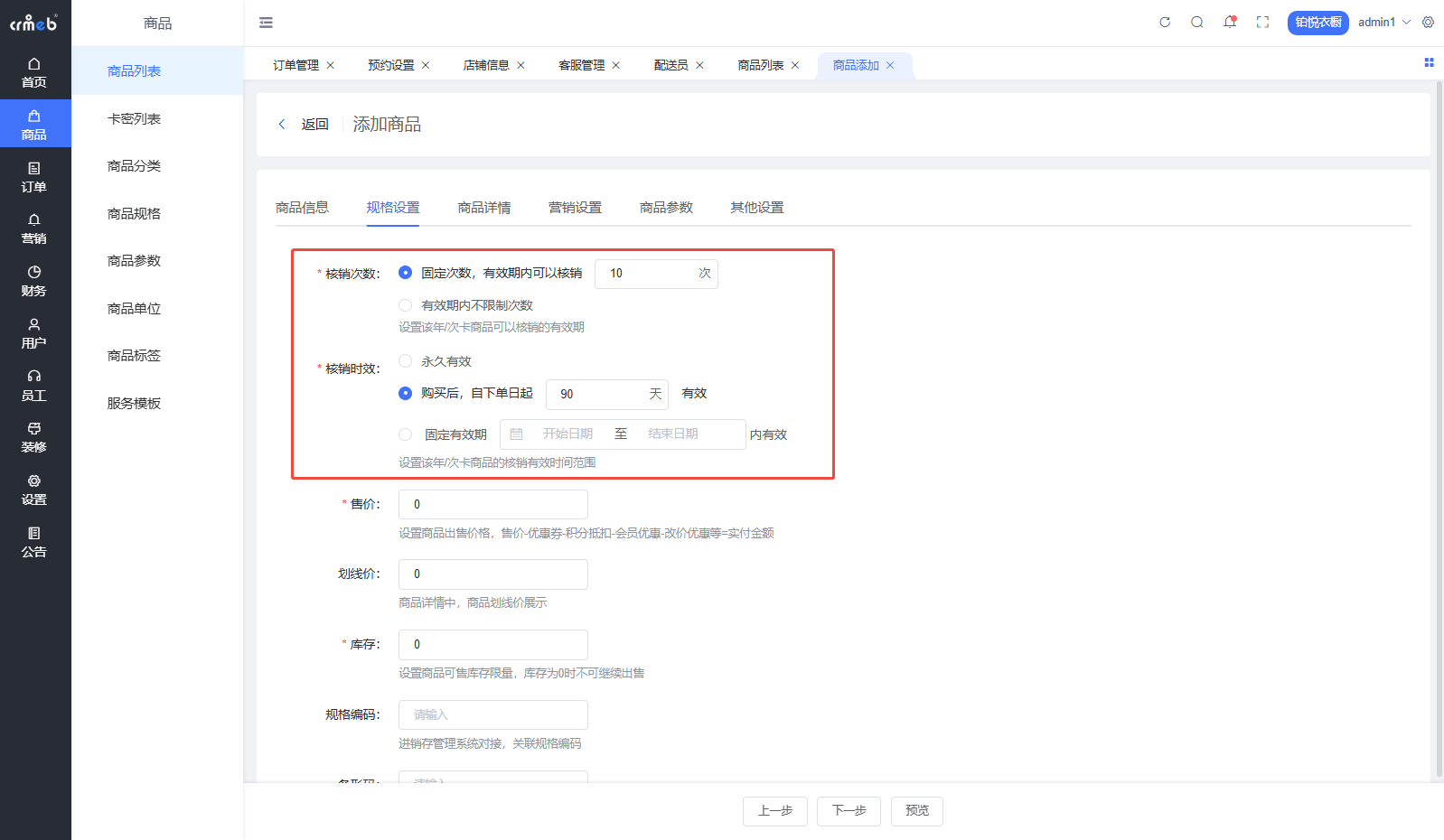Screen dimensions: 1444x840
Task: Close the 订单管理 tab
Action: 331,65
